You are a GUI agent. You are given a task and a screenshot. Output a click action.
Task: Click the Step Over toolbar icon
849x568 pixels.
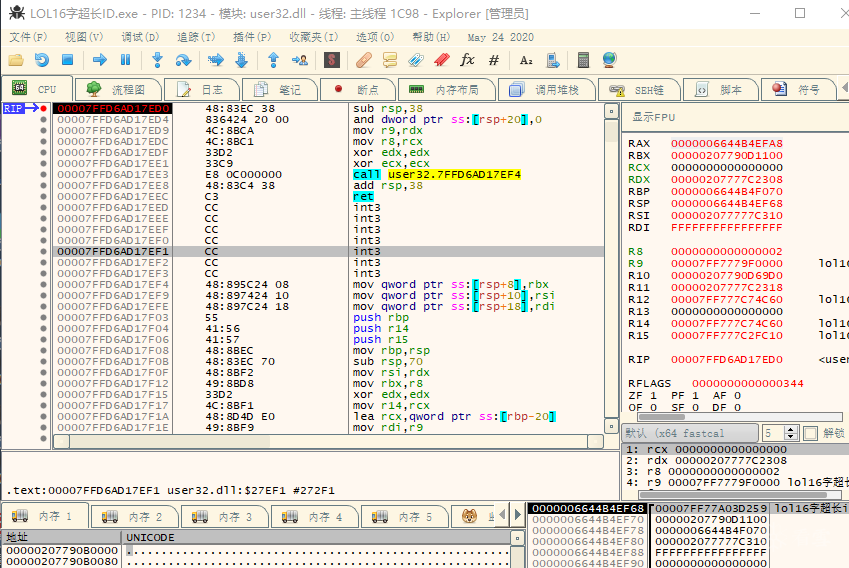pos(182,60)
